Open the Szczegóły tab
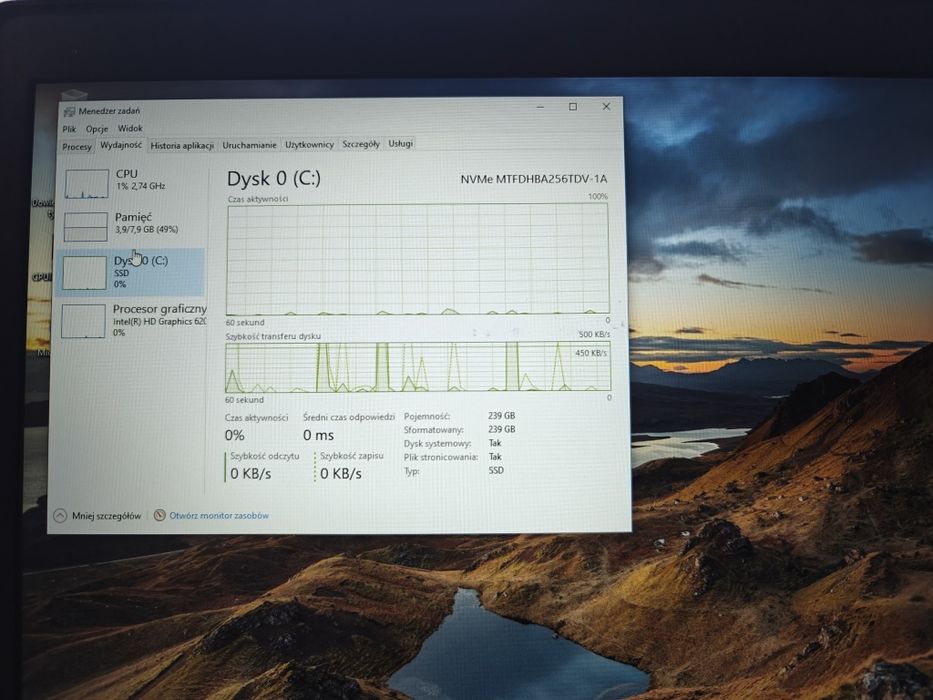Viewport: 933px width, 700px height. (361, 143)
